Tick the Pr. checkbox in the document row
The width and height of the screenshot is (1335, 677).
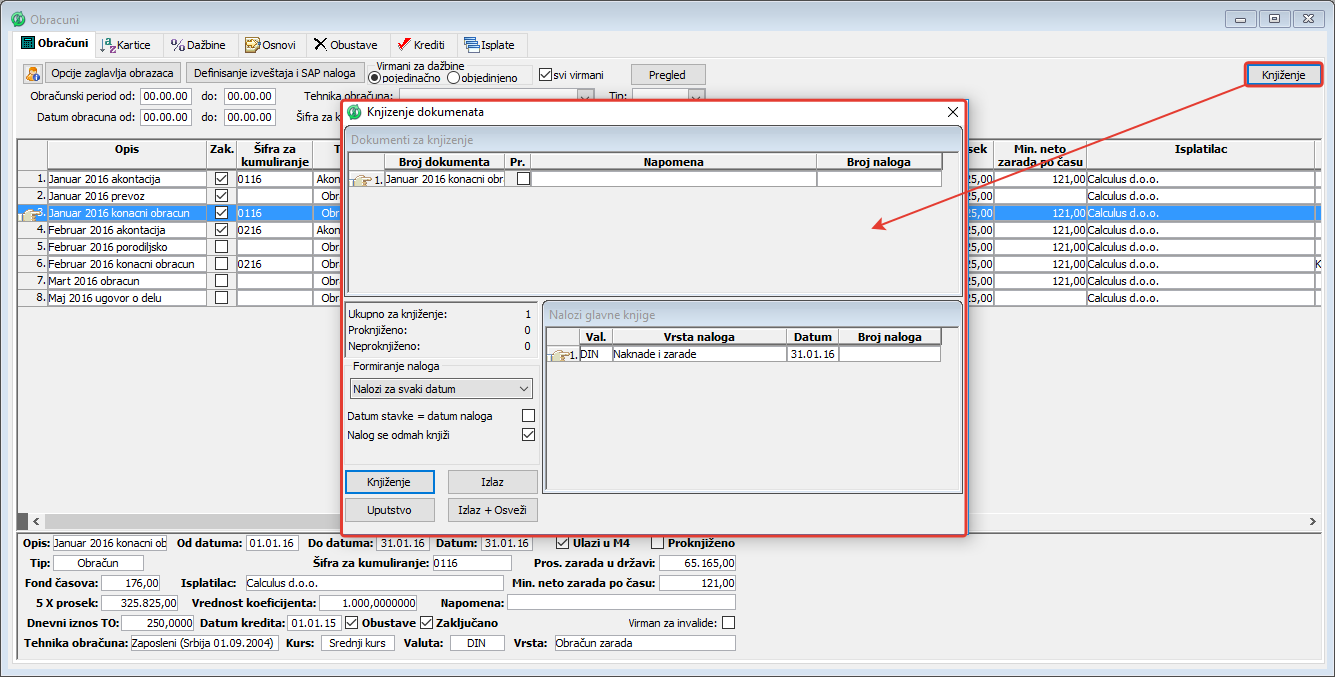pyautogui.click(x=523, y=179)
